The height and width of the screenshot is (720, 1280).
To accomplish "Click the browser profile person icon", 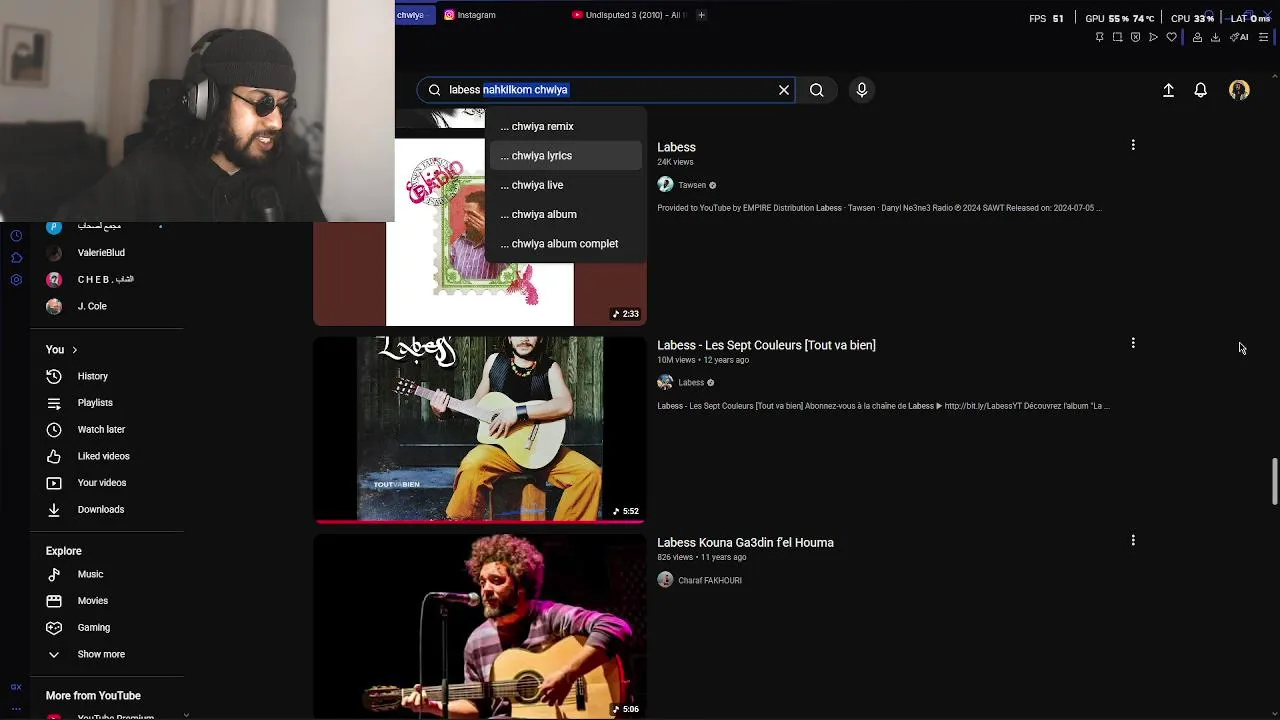I will click(1197, 37).
